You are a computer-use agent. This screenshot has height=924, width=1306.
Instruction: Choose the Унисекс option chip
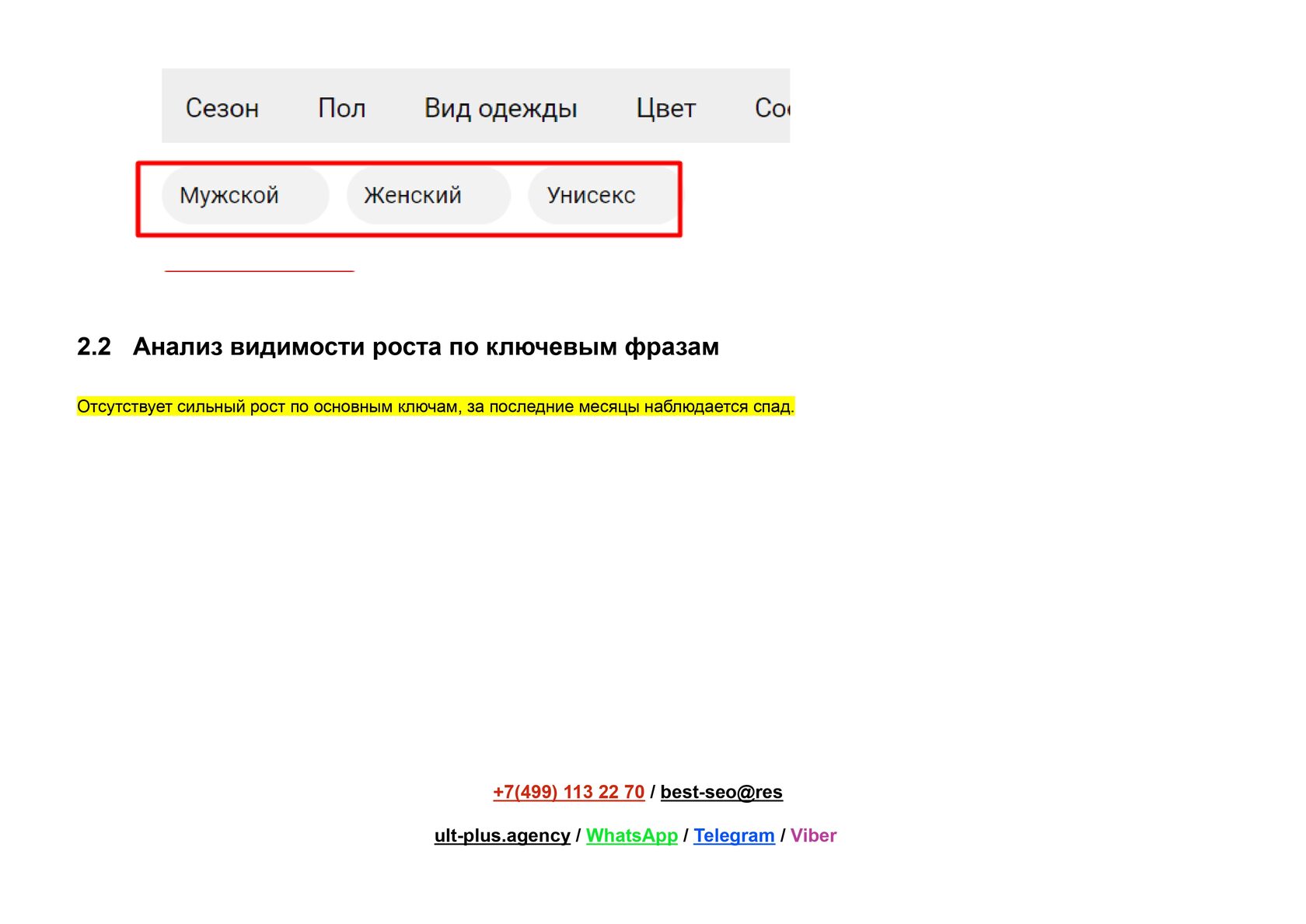point(602,195)
